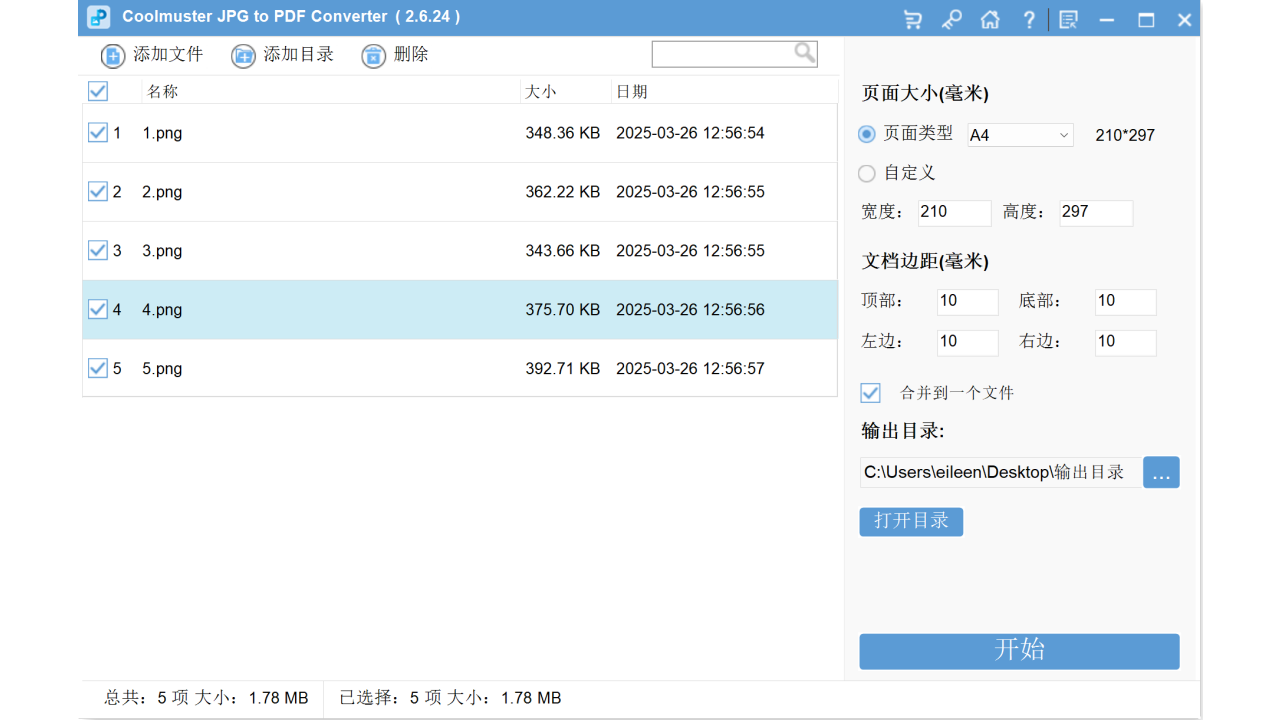Click the key registration icon in titlebar
Image resolution: width=1280 pixels, height=720 pixels.
pos(951,19)
